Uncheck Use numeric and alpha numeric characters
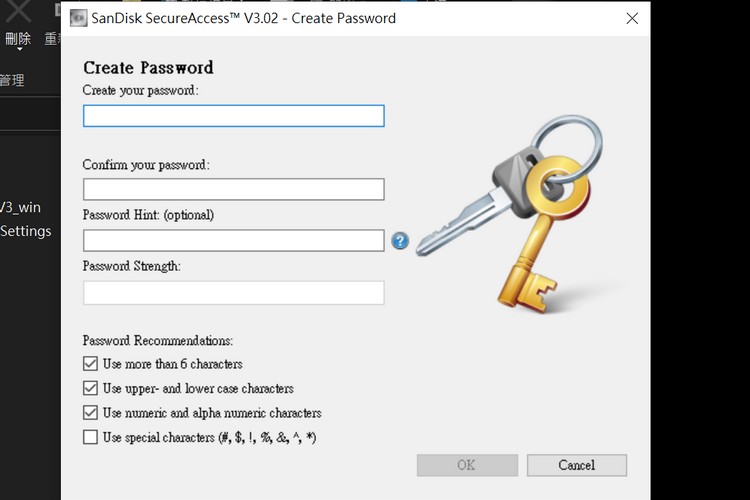 click(x=90, y=412)
